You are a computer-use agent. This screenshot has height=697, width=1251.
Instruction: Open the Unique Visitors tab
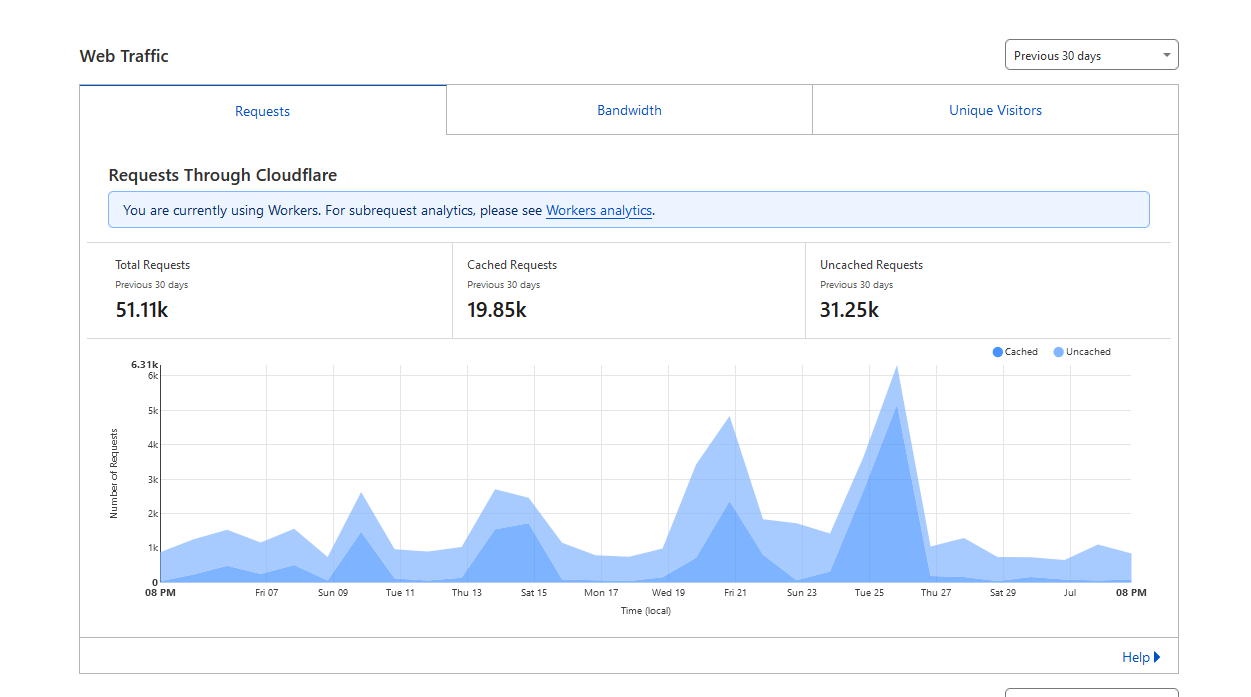coord(995,110)
